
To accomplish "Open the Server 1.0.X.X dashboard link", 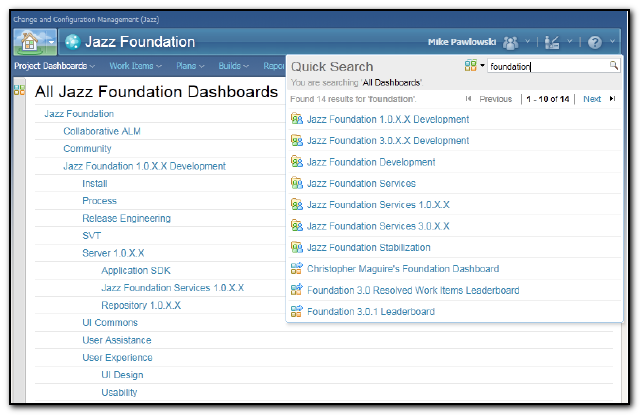I will [113, 253].
